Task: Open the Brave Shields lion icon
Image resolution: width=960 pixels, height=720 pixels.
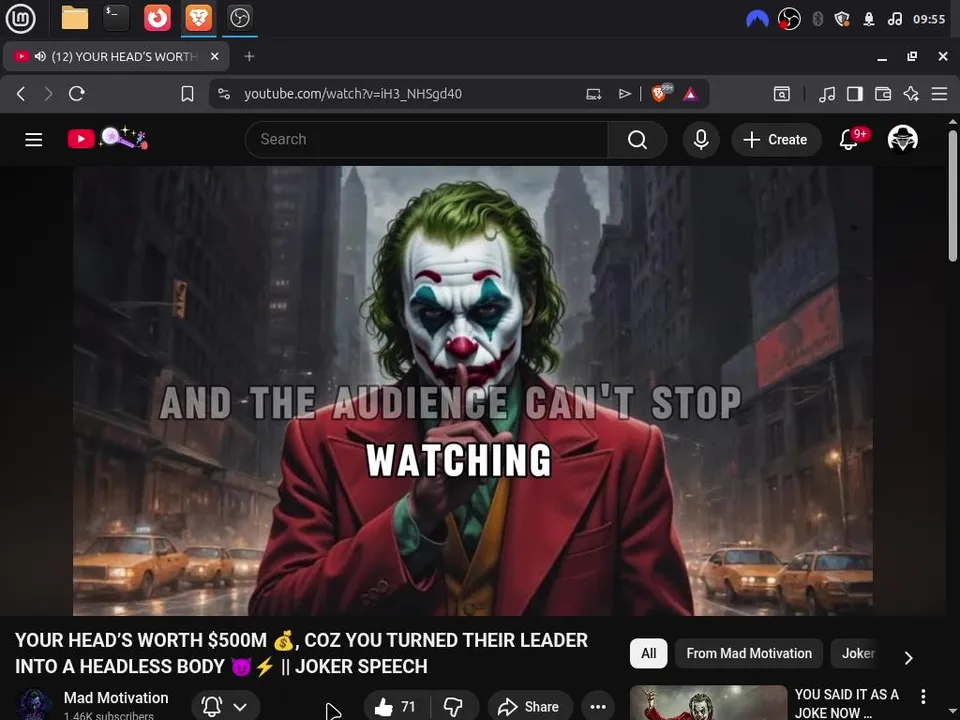Action: point(661,93)
